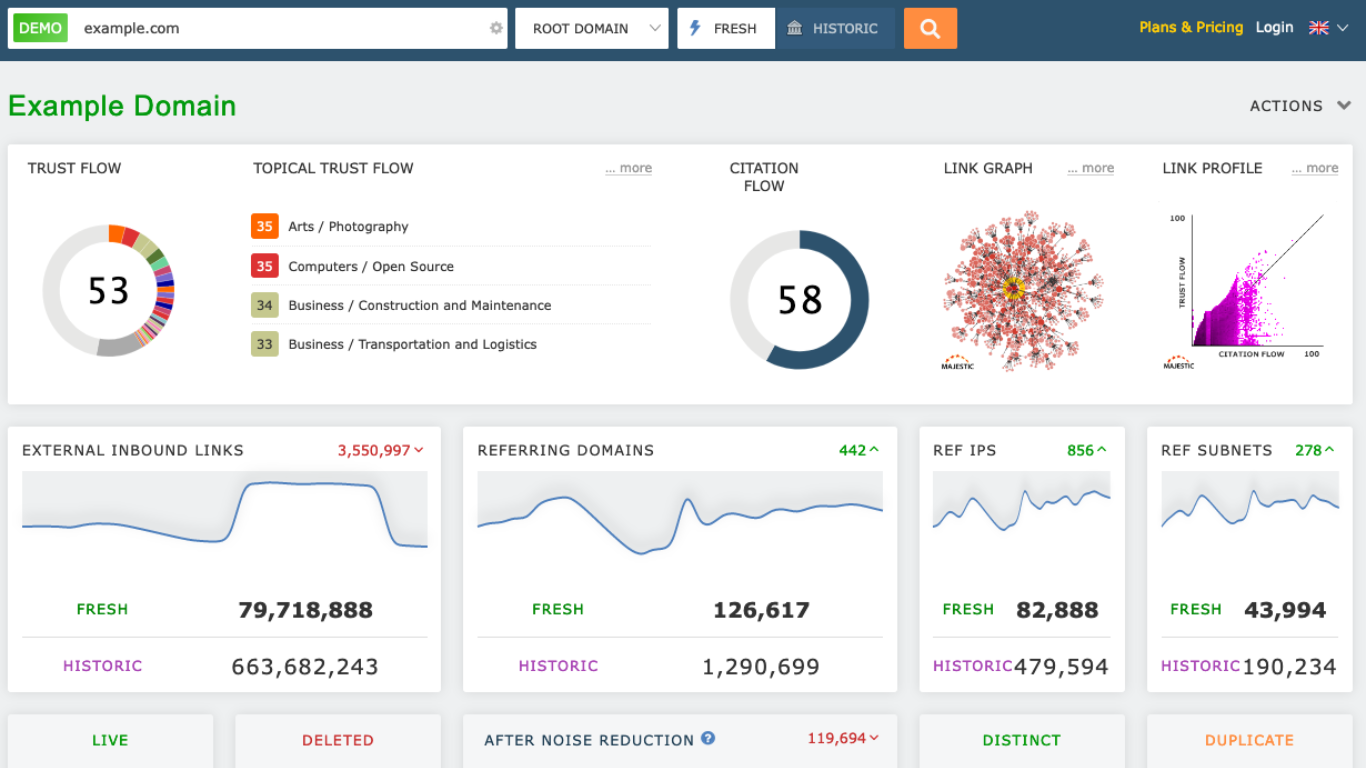The width and height of the screenshot is (1366, 768).
Task: Open the ROOT DOMAIN dropdown
Action: pyautogui.click(x=591, y=28)
